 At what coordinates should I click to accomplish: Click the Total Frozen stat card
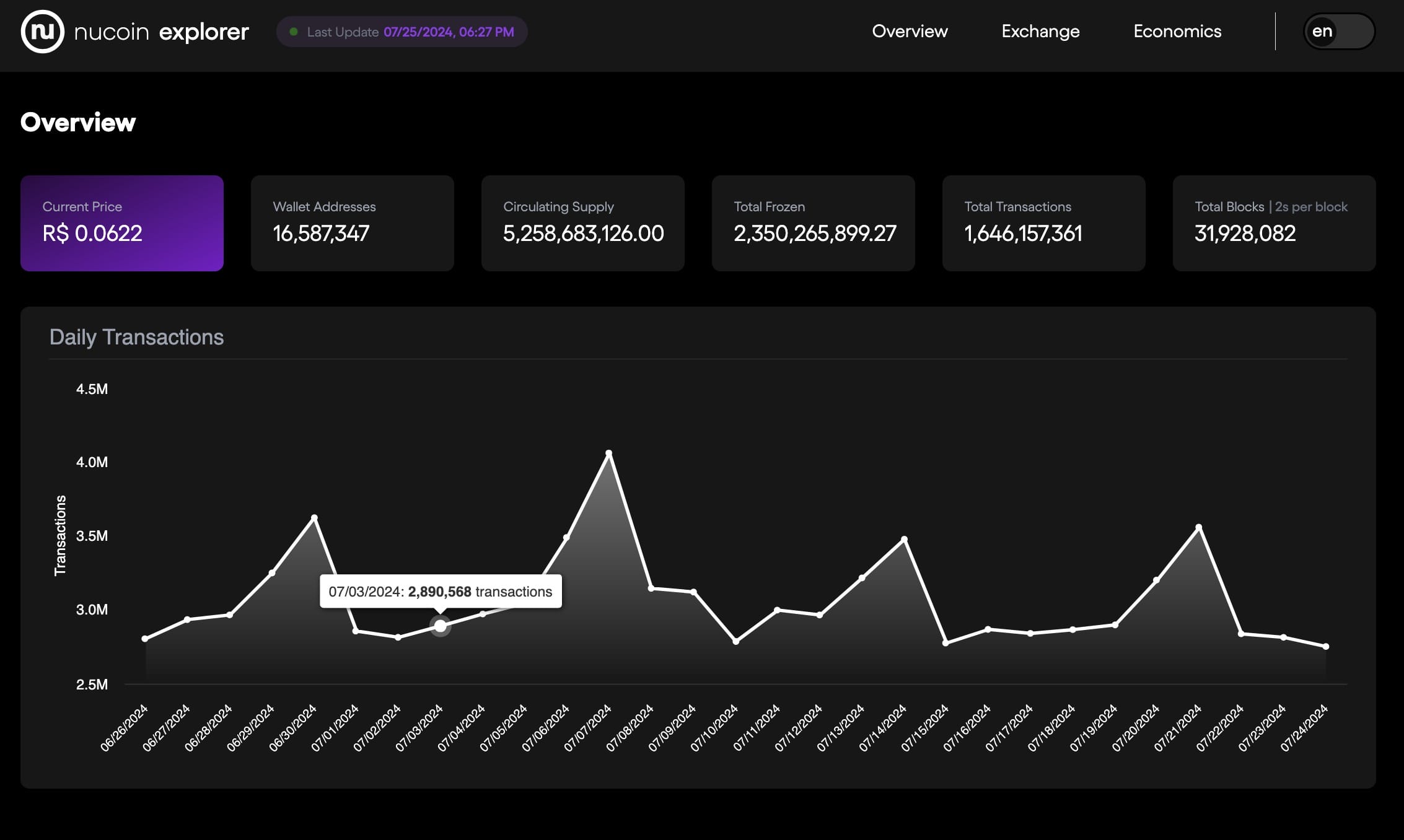pyautogui.click(x=813, y=223)
